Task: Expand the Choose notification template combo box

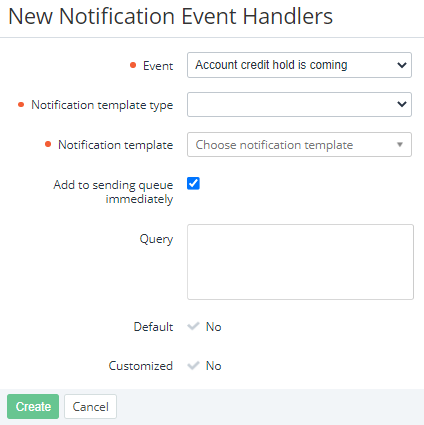Action: (x=299, y=145)
